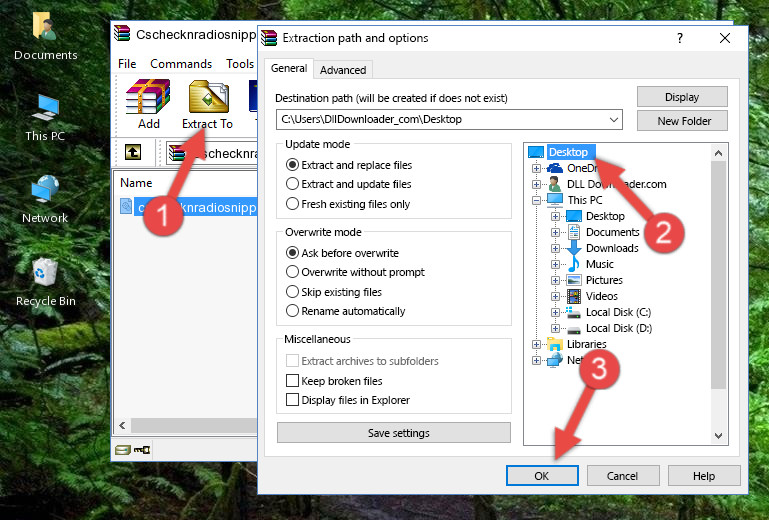This screenshot has height=520, width=769.
Task: Open the Recycle Bin desktop icon
Action: pyautogui.click(x=45, y=282)
